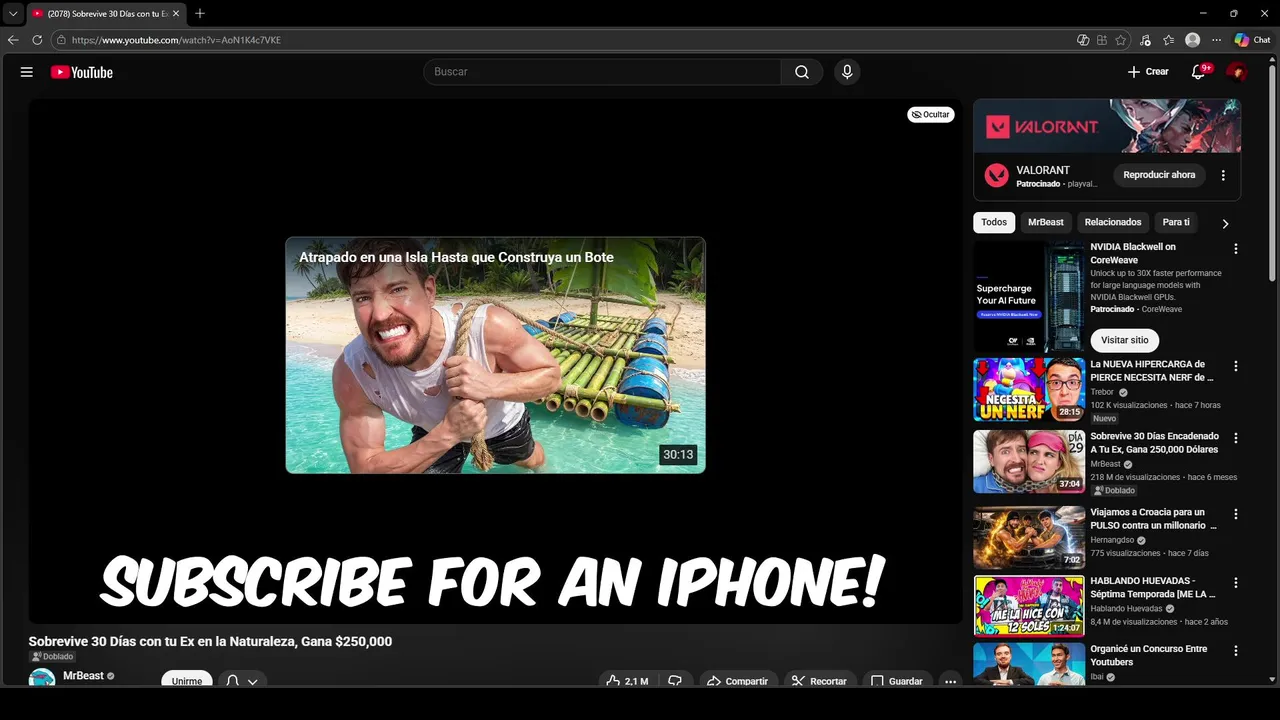
Task: Open PIERCE NECESITA NERF thumbnail 28:15
Action: click(x=1029, y=390)
